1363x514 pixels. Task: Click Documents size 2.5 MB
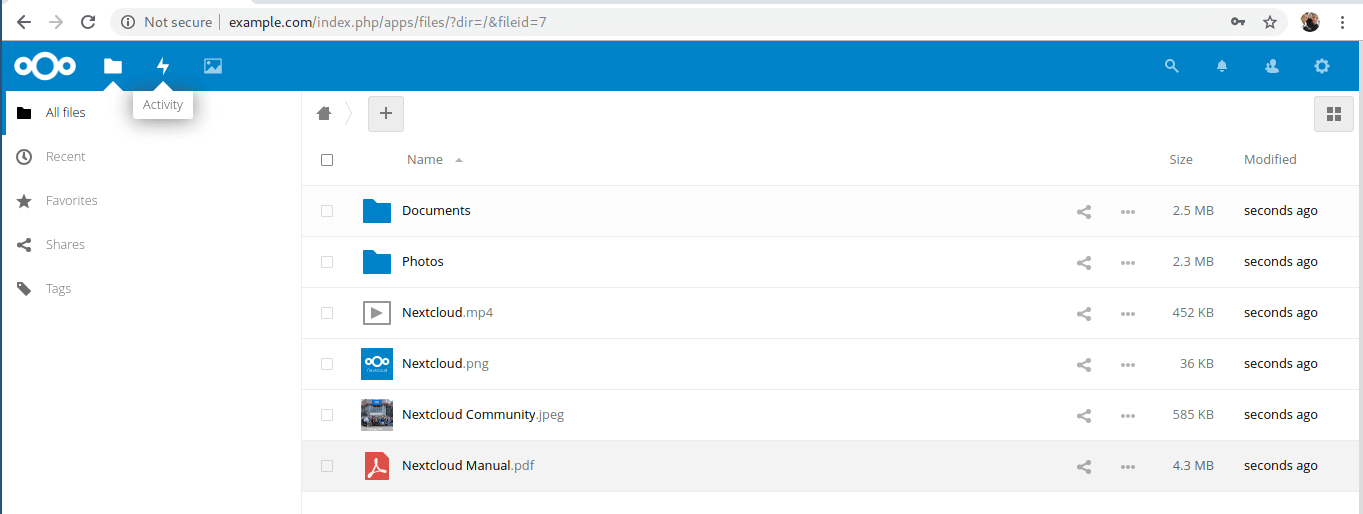point(1193,211)
